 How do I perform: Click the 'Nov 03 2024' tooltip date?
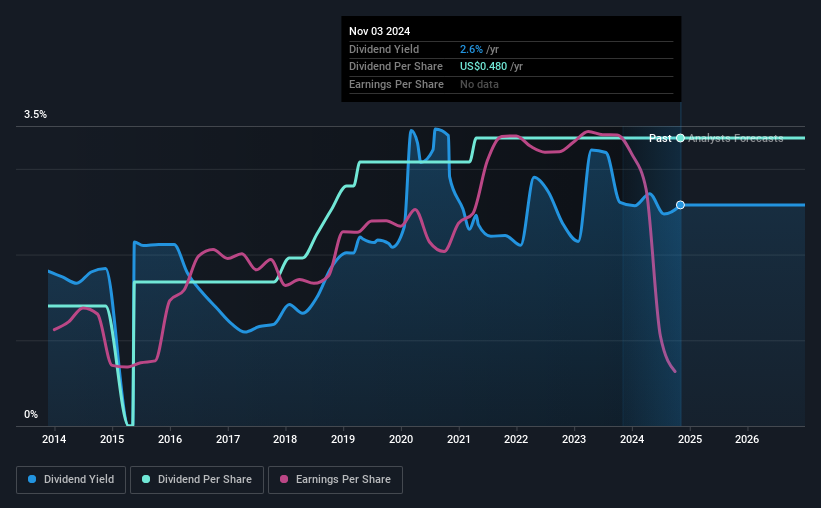click(380, 31)
